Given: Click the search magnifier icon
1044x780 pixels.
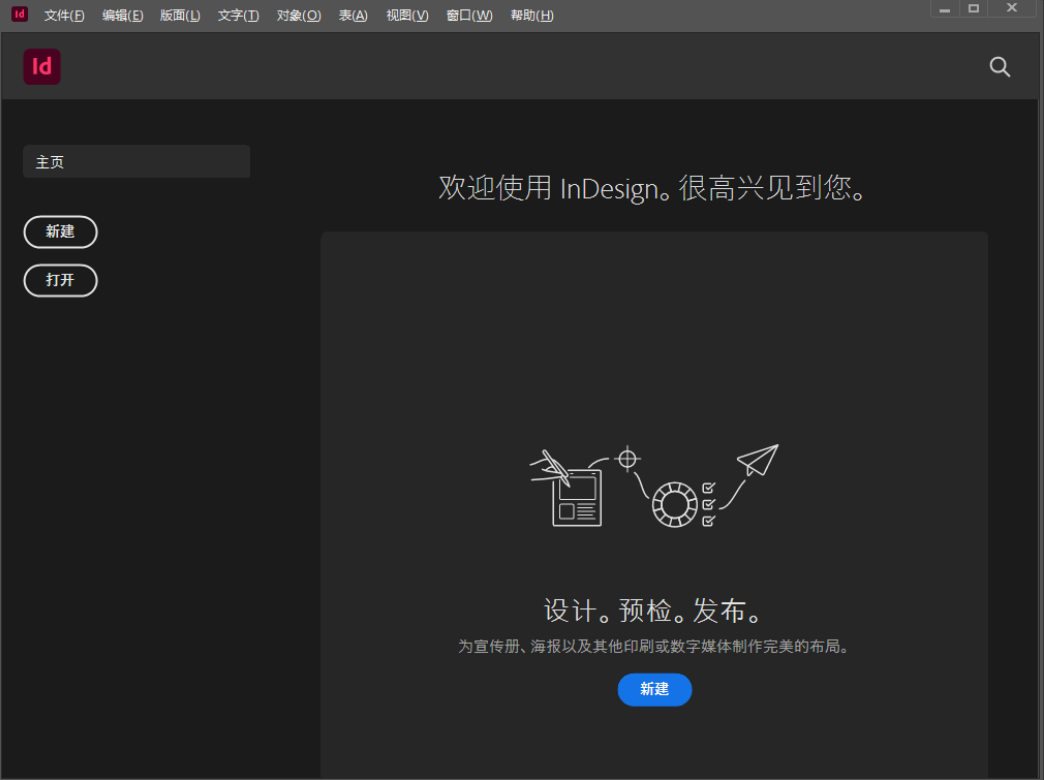Looking at the screenshot, I should pyautogui.click(x=999, y=67).
